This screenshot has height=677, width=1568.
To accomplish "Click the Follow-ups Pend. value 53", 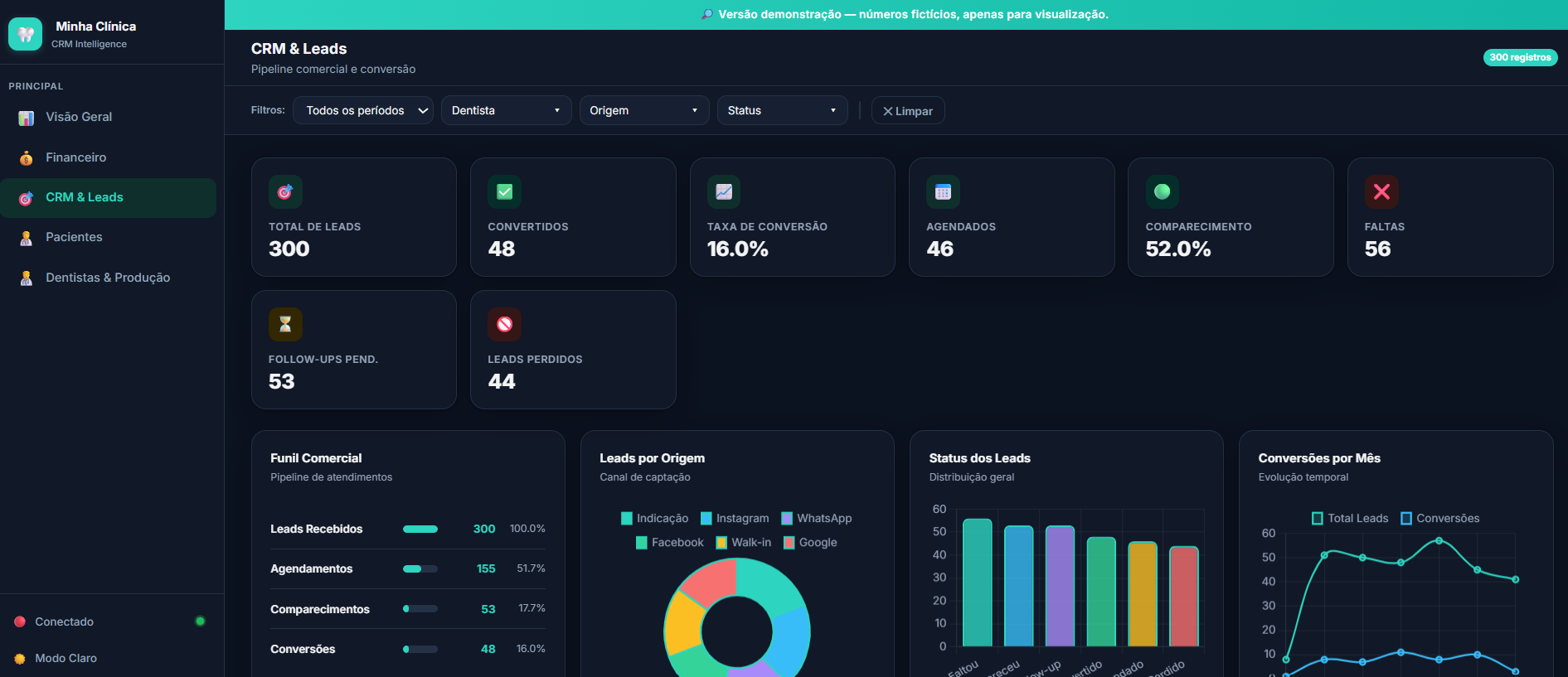I will 282,381.
